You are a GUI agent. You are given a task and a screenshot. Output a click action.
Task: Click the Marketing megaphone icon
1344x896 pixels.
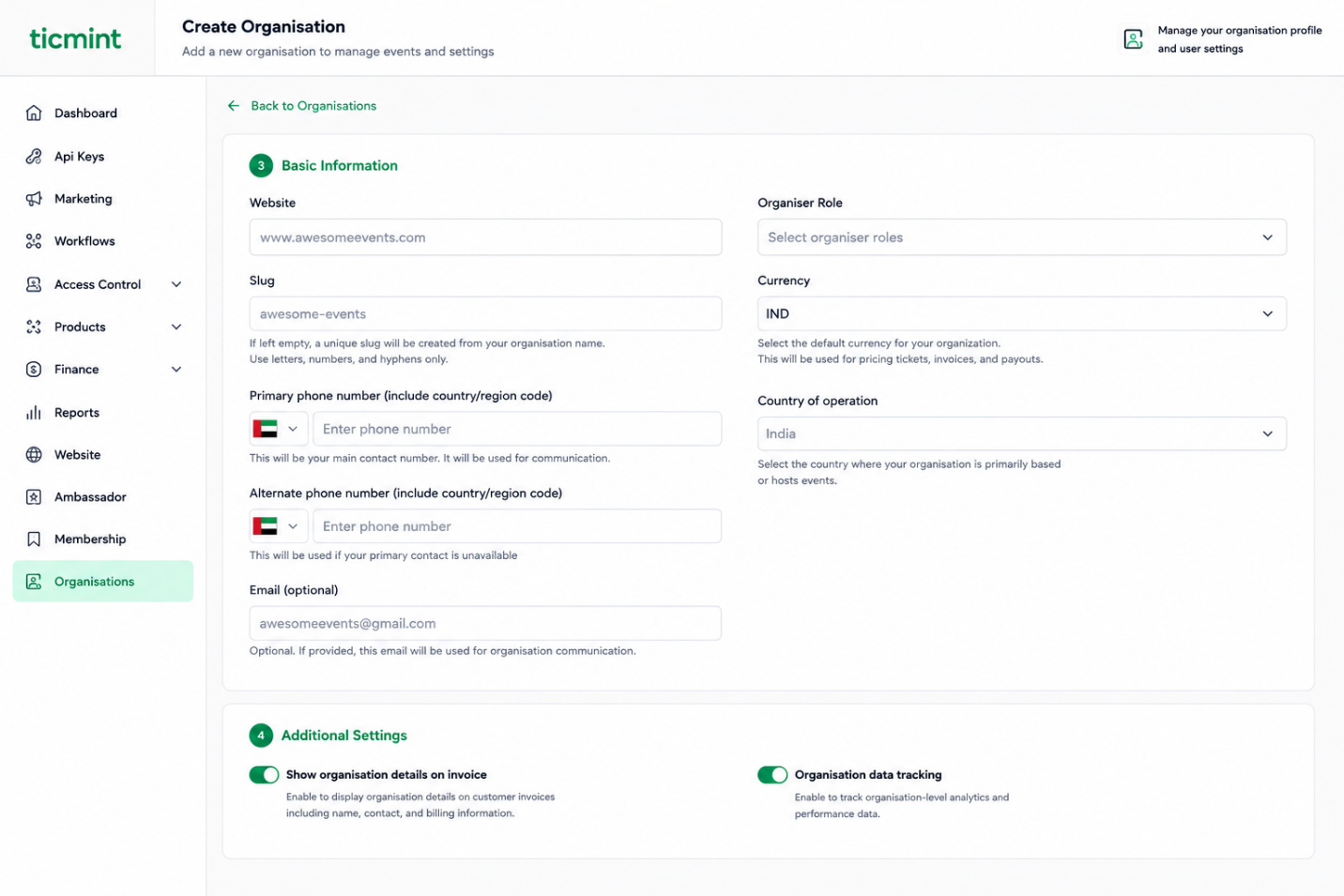click(34, 199)
